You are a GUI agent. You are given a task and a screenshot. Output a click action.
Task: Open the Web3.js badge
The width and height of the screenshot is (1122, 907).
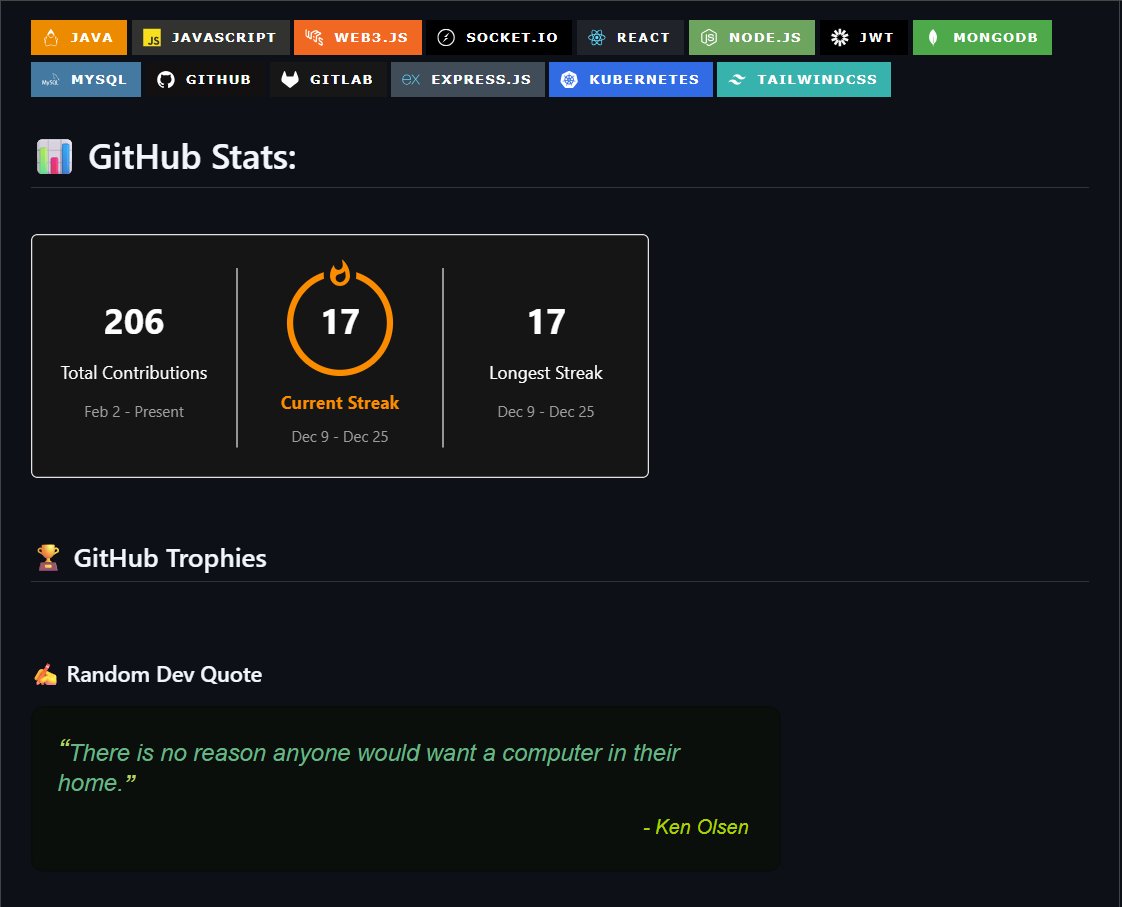(358, 37)
